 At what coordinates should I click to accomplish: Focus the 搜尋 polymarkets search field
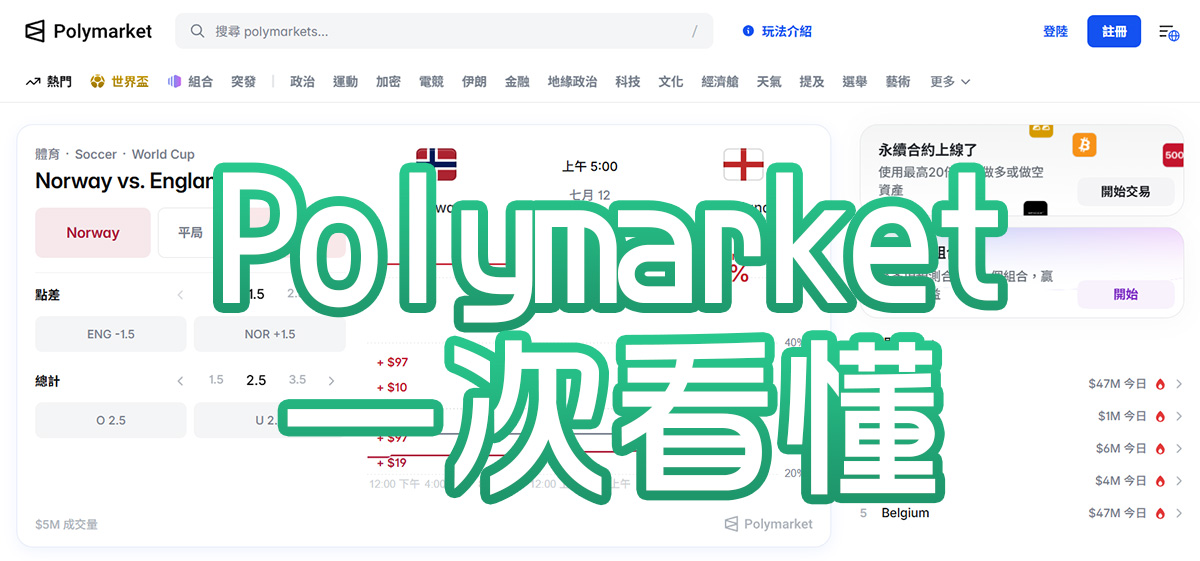click(x=444, y=31)
